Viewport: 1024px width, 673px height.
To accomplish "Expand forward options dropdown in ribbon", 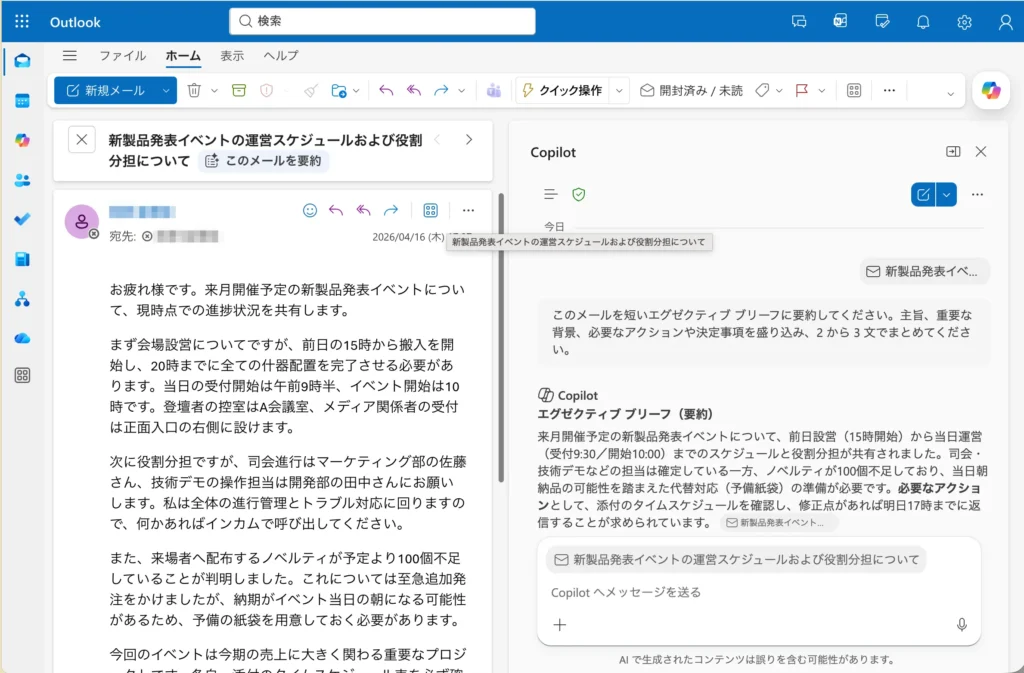I will pos(462,91).
